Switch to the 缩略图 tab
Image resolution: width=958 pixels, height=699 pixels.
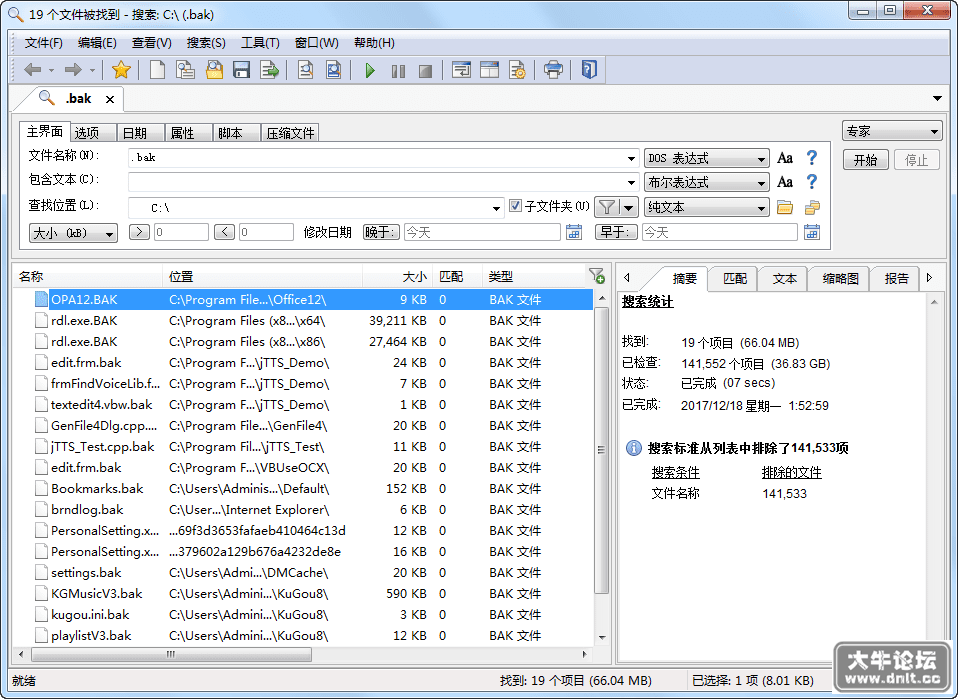pos(840,279)
